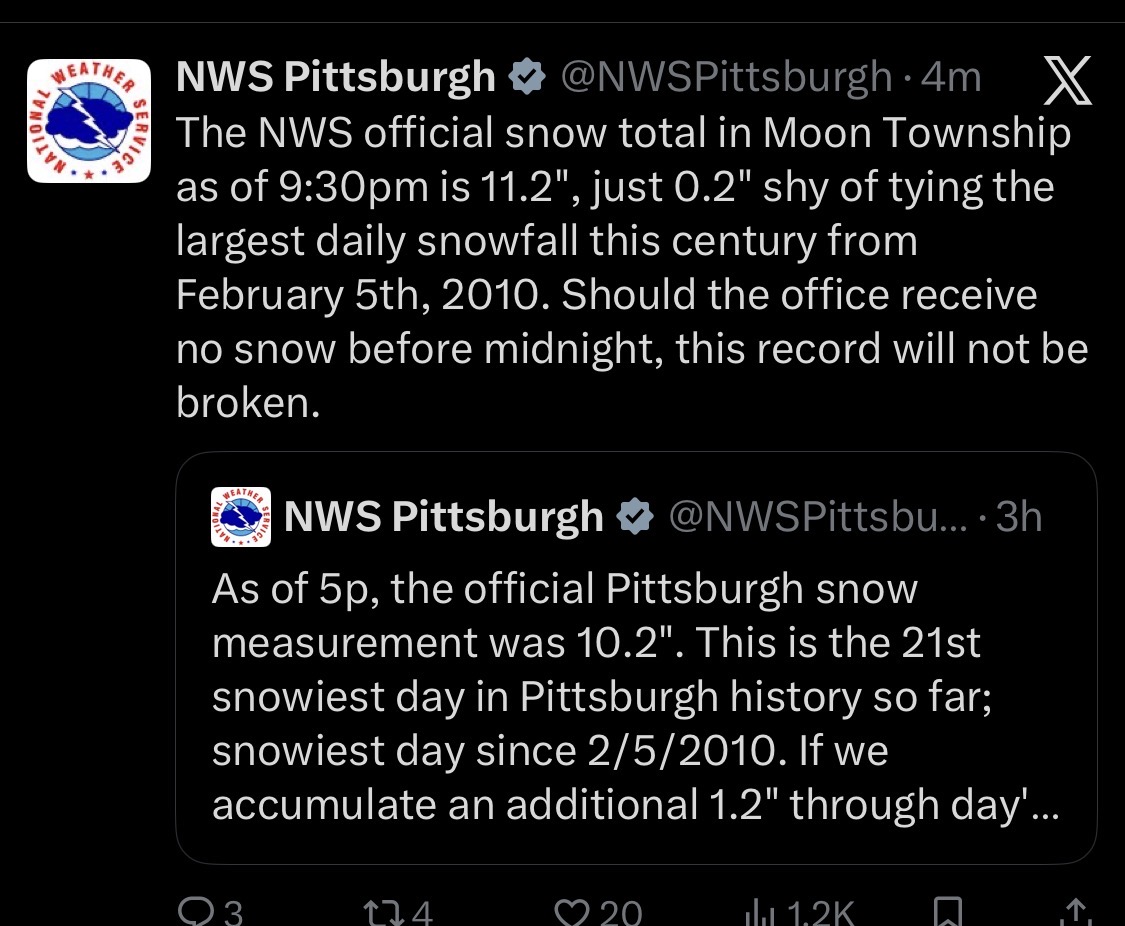Click the @NWSPittsburgh handle in the main tweet
Viewport: 1125px width, 926px height.
click(725, 77)
